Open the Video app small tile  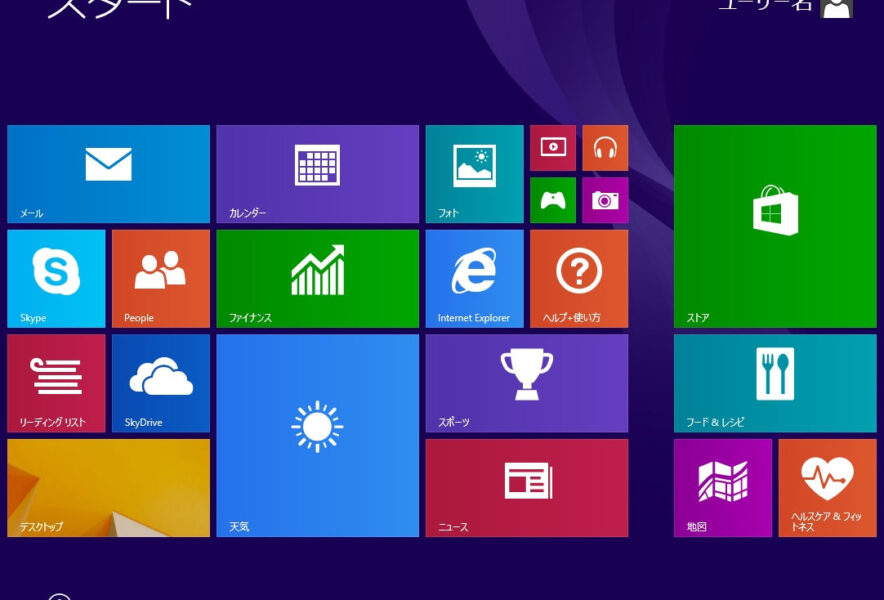pos(553,148)
